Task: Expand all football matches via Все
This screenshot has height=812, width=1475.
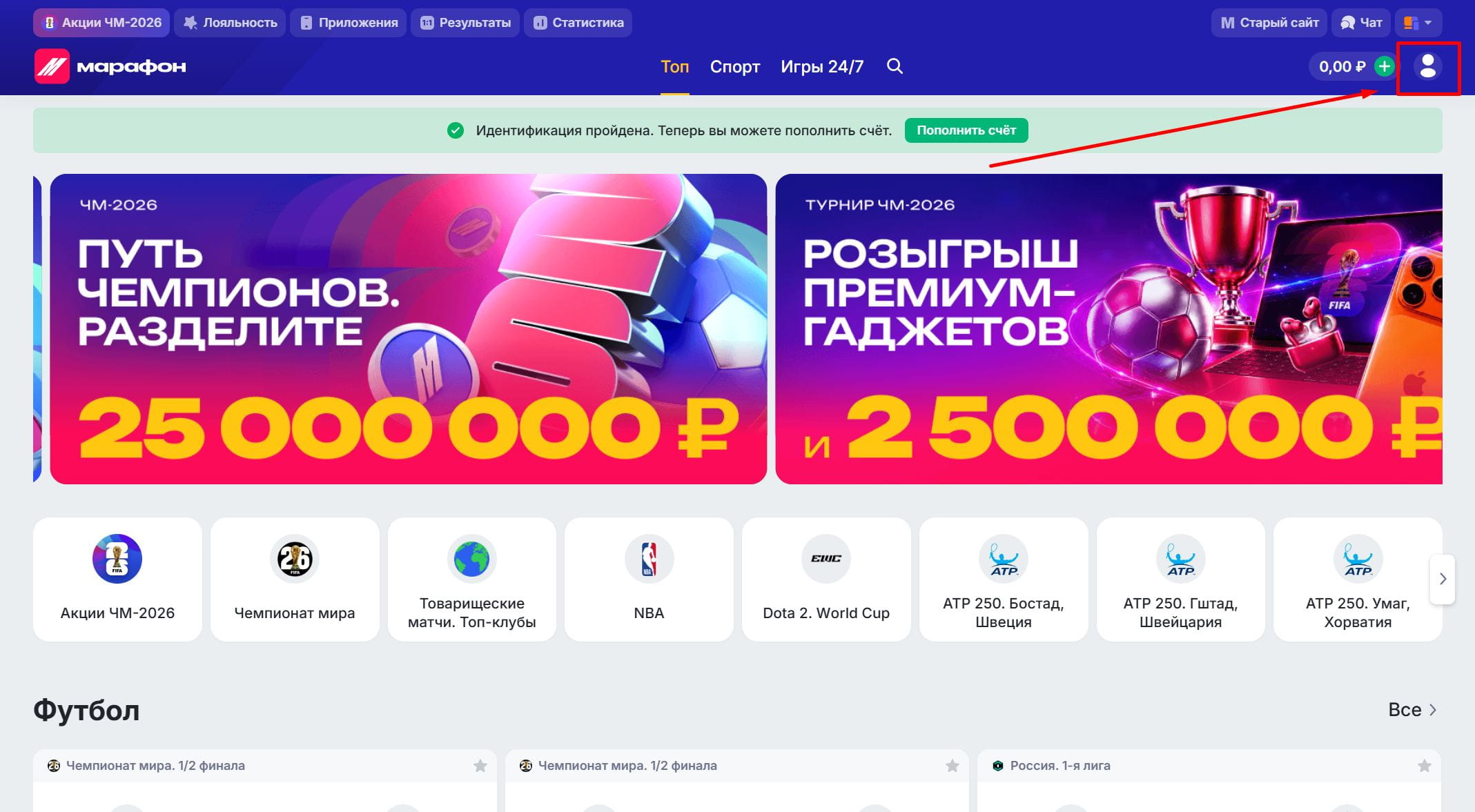Action: pyautogui.click(x=1412, y=710)
